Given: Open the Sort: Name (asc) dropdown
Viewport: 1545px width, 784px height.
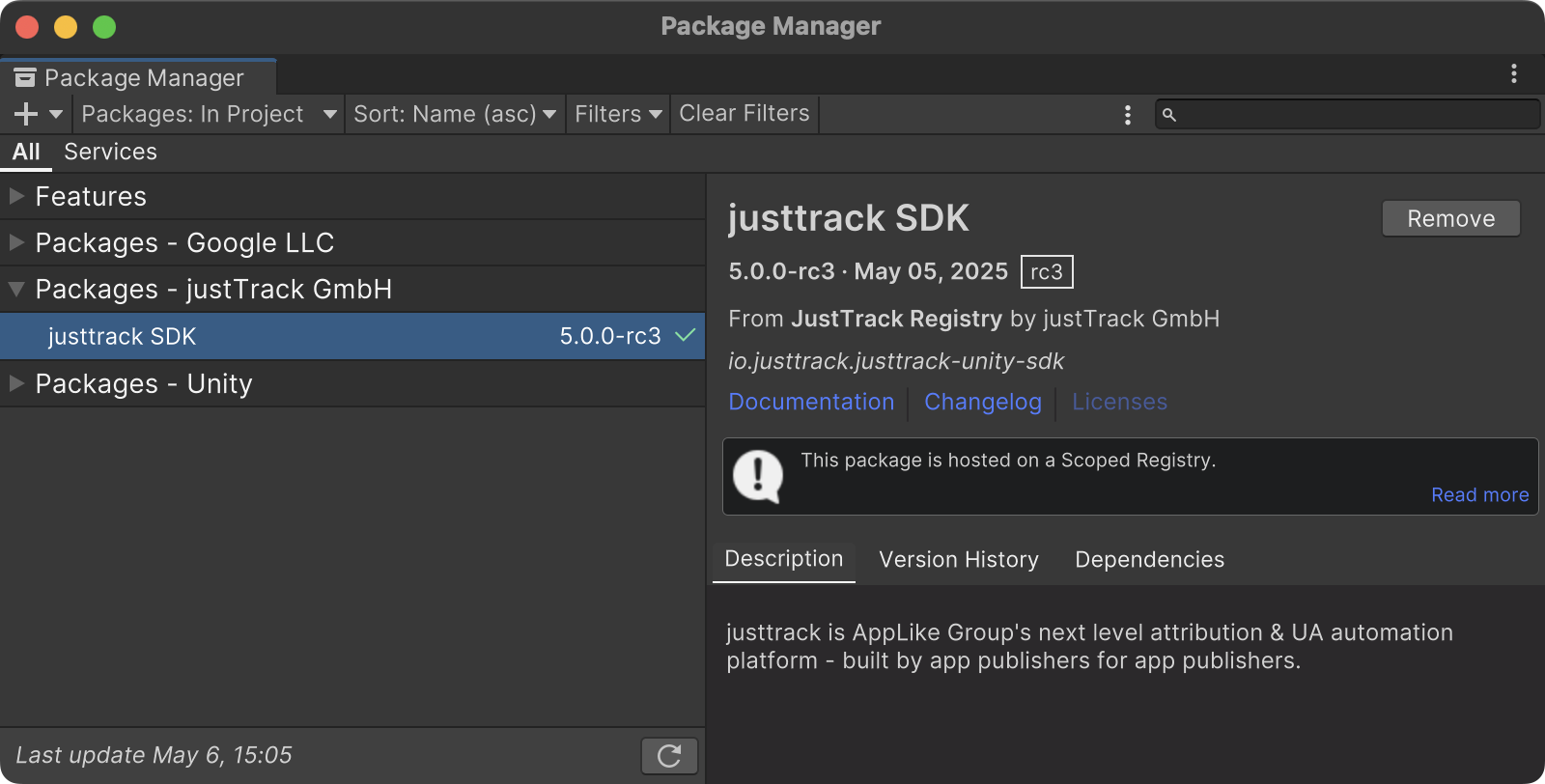Looking at the screenshot, I should 455,114.
